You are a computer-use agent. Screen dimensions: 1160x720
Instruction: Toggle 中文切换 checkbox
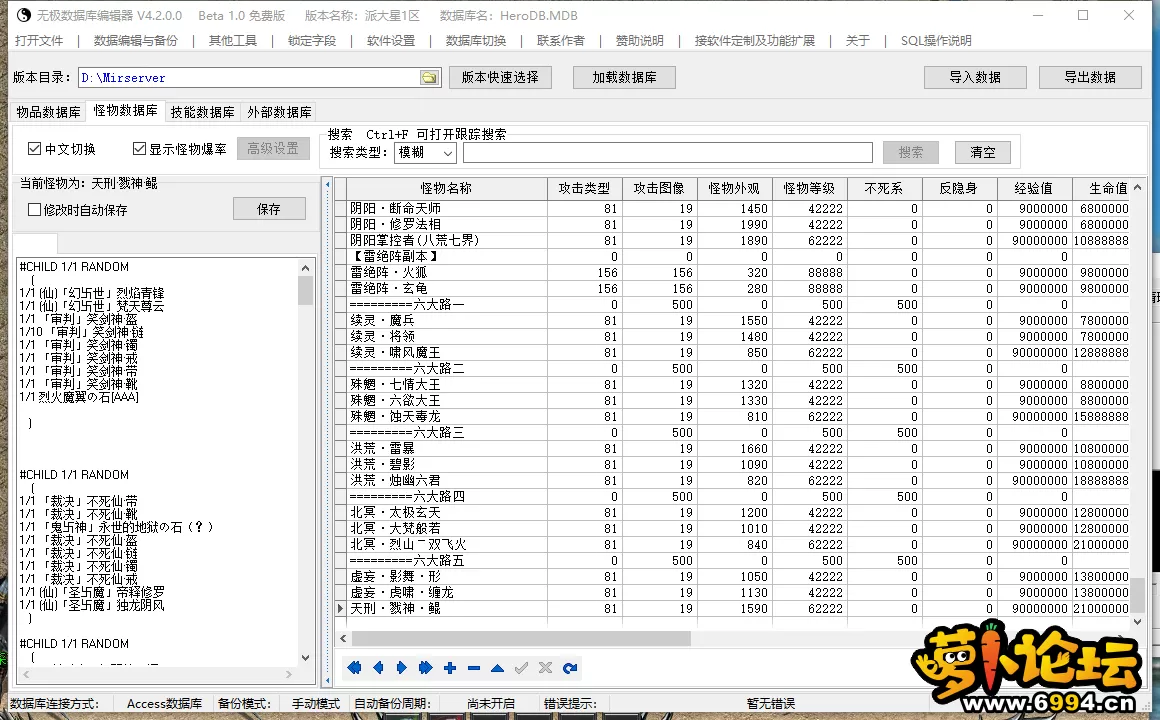[34, 149]
